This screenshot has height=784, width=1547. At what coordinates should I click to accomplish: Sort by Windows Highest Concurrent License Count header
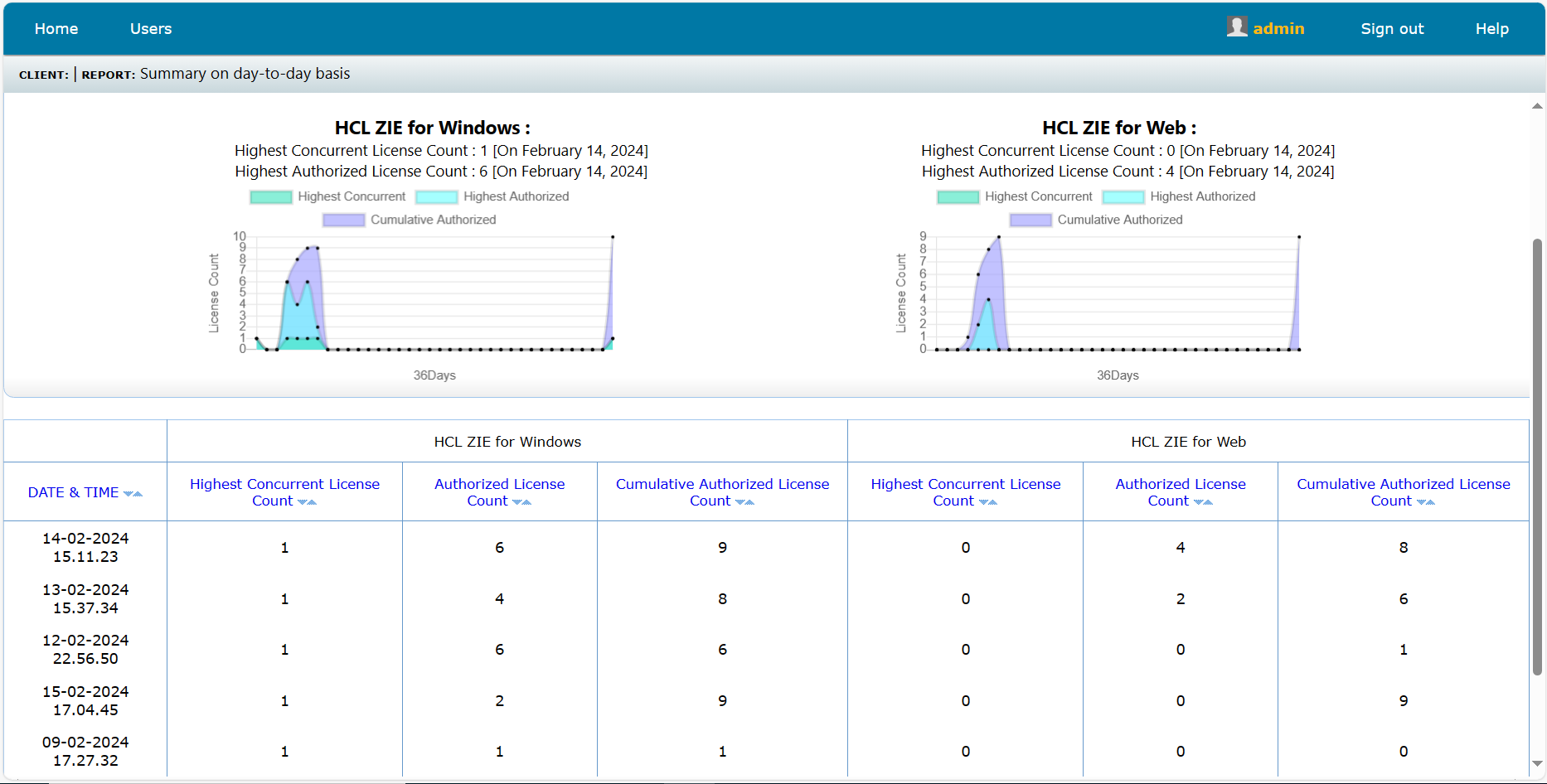[x=284, y=492]
